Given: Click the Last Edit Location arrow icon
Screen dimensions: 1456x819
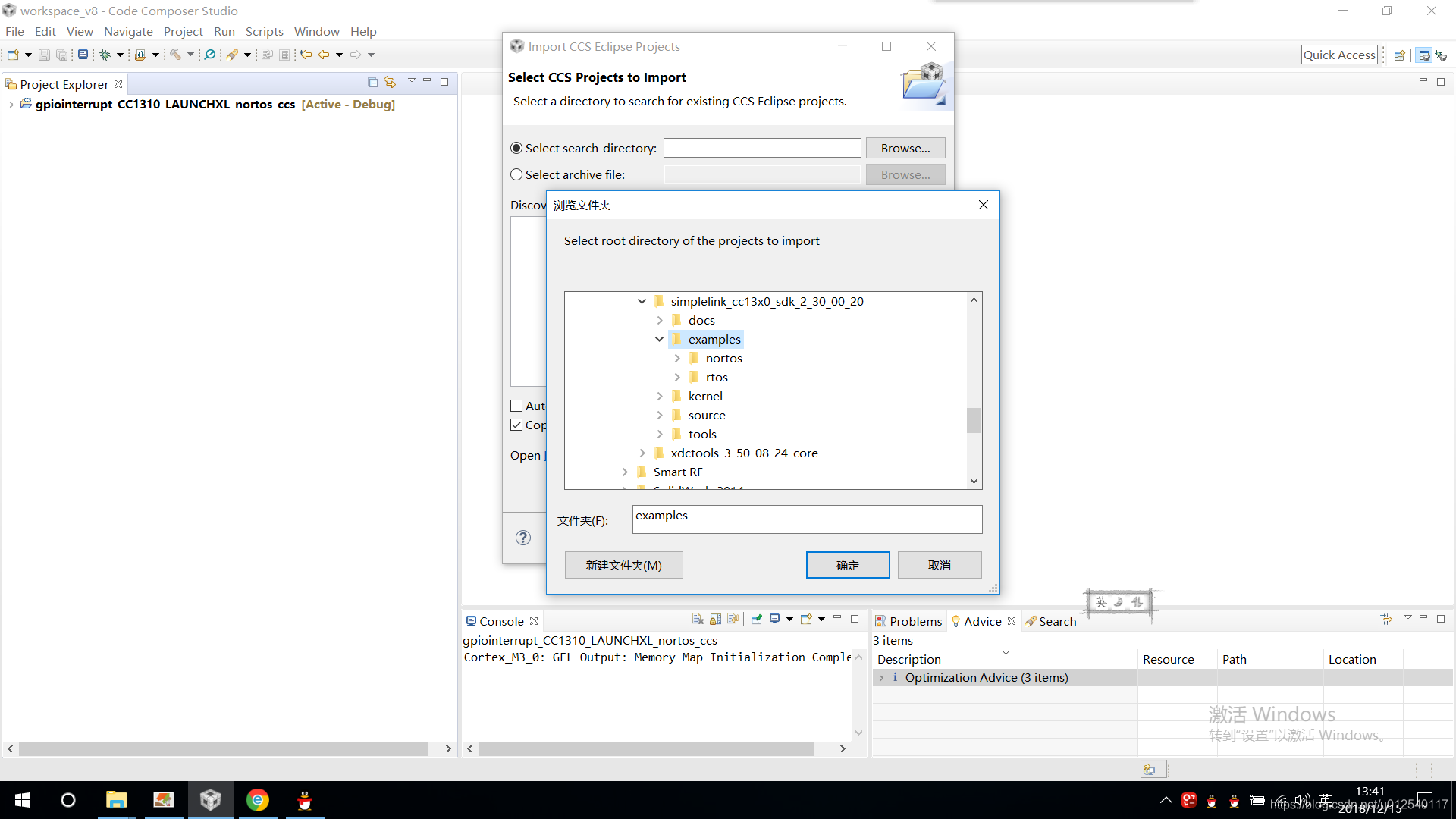Looking at the screenshot, I should coord(306,55).
